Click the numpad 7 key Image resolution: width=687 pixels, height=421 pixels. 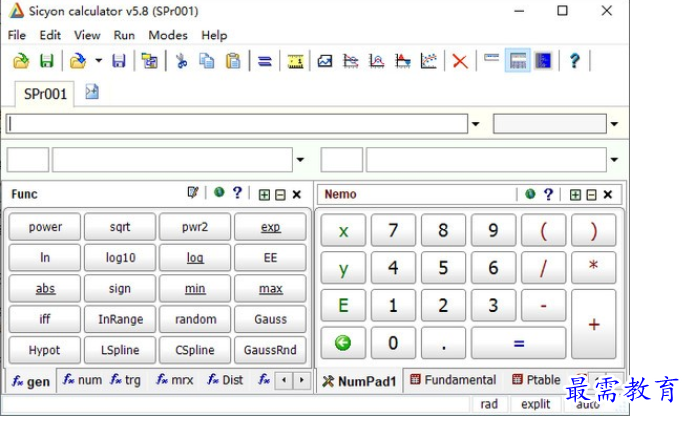coord(393,230)
